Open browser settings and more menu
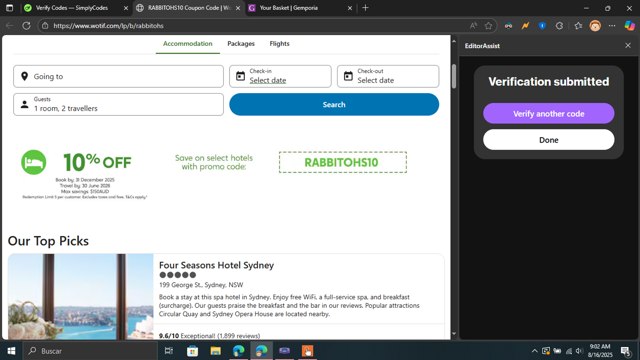The image size is (640, 360). point(612,26)
